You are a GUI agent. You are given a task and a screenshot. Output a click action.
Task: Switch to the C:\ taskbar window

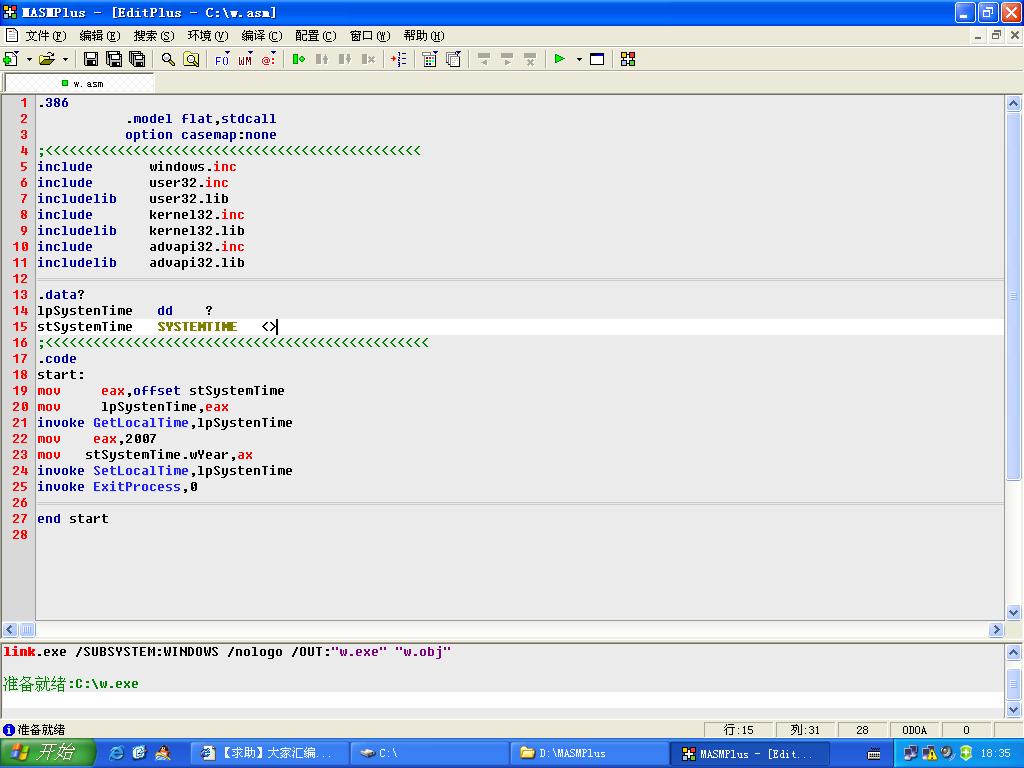[x=429, y=753]
